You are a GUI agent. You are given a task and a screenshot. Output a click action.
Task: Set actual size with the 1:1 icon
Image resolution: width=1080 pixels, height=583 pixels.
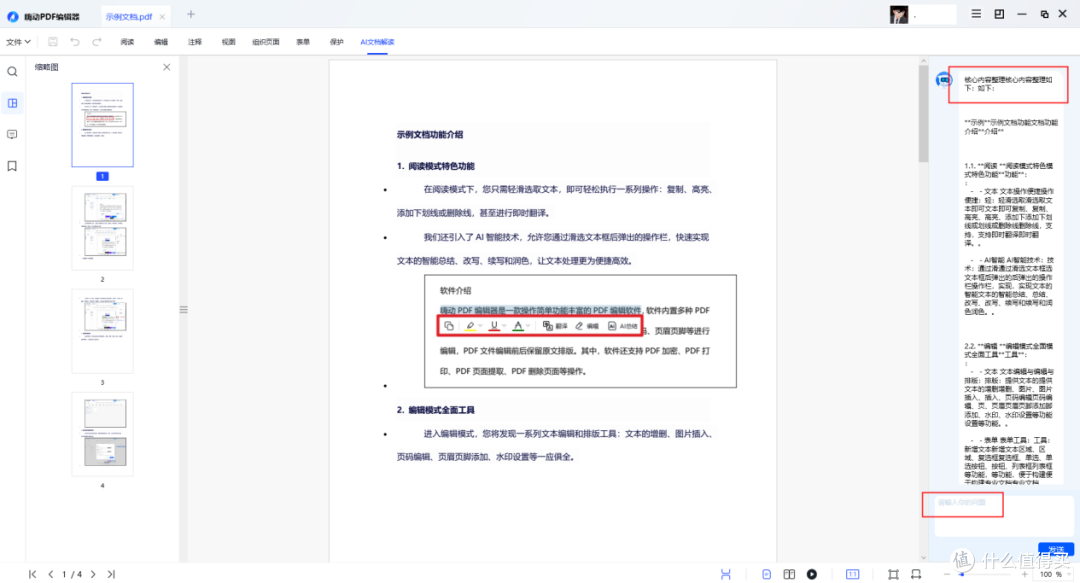(853, 574)
